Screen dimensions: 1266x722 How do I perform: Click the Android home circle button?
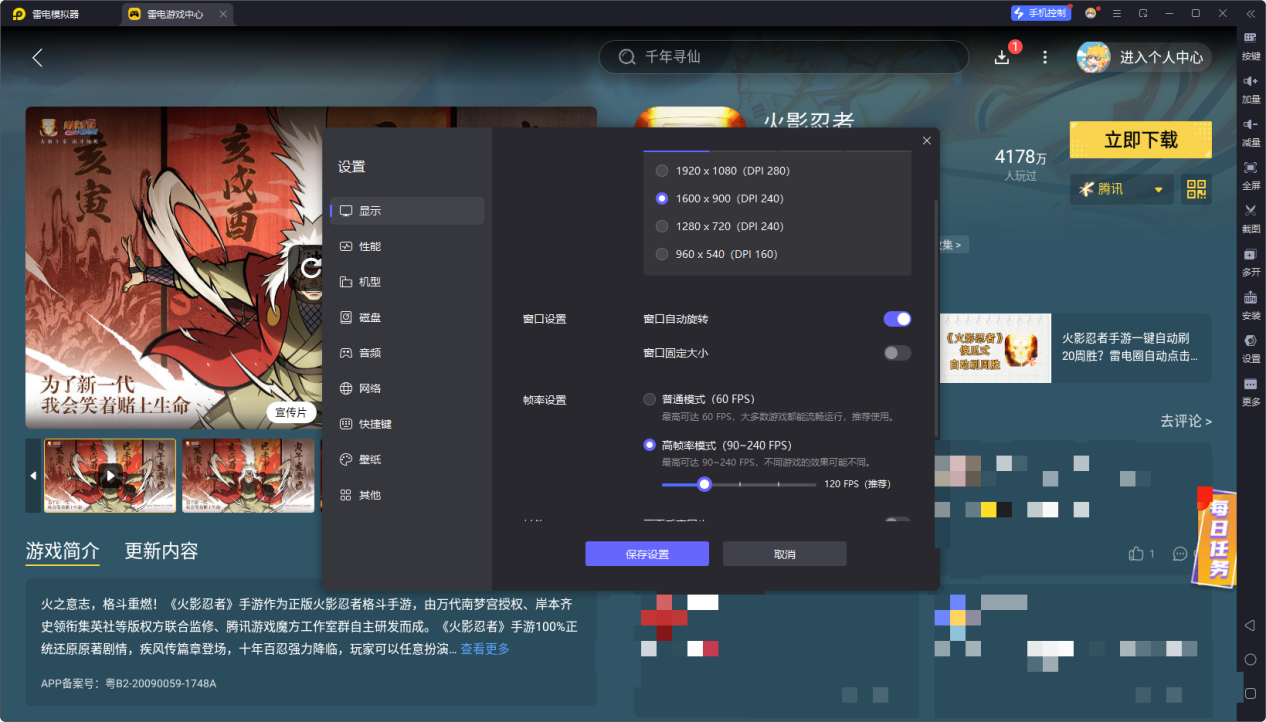(x=1250, y=659)
